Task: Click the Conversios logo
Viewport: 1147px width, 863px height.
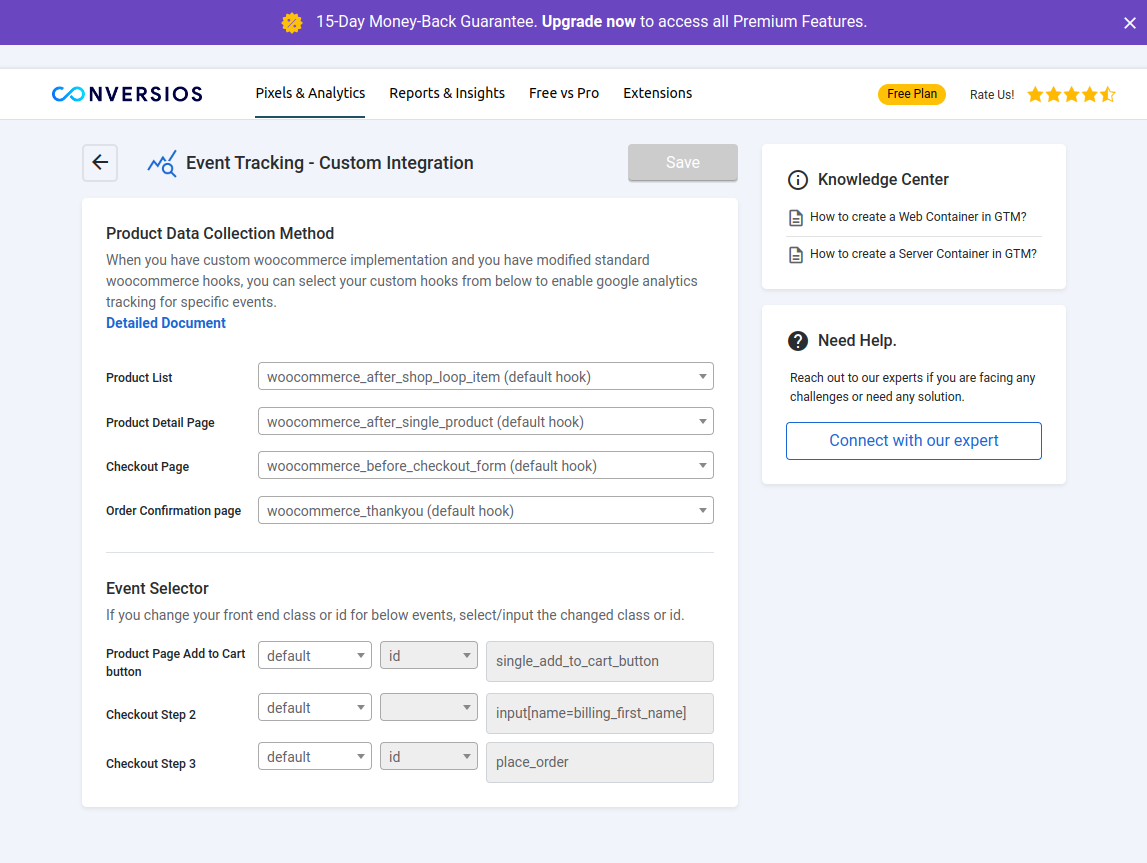Action: pos(127,94)
